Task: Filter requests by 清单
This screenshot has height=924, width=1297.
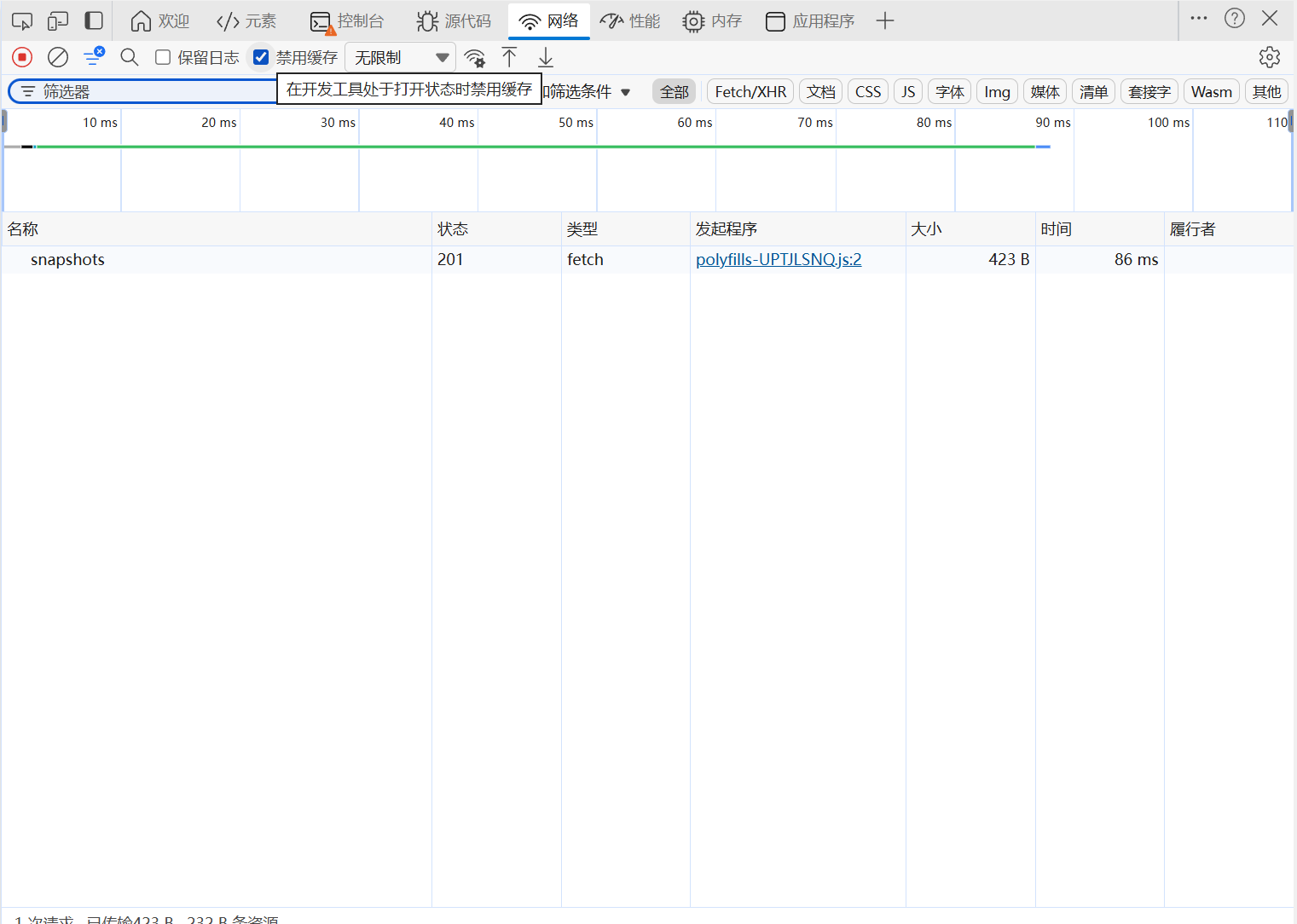Action: click(1094, 92)
